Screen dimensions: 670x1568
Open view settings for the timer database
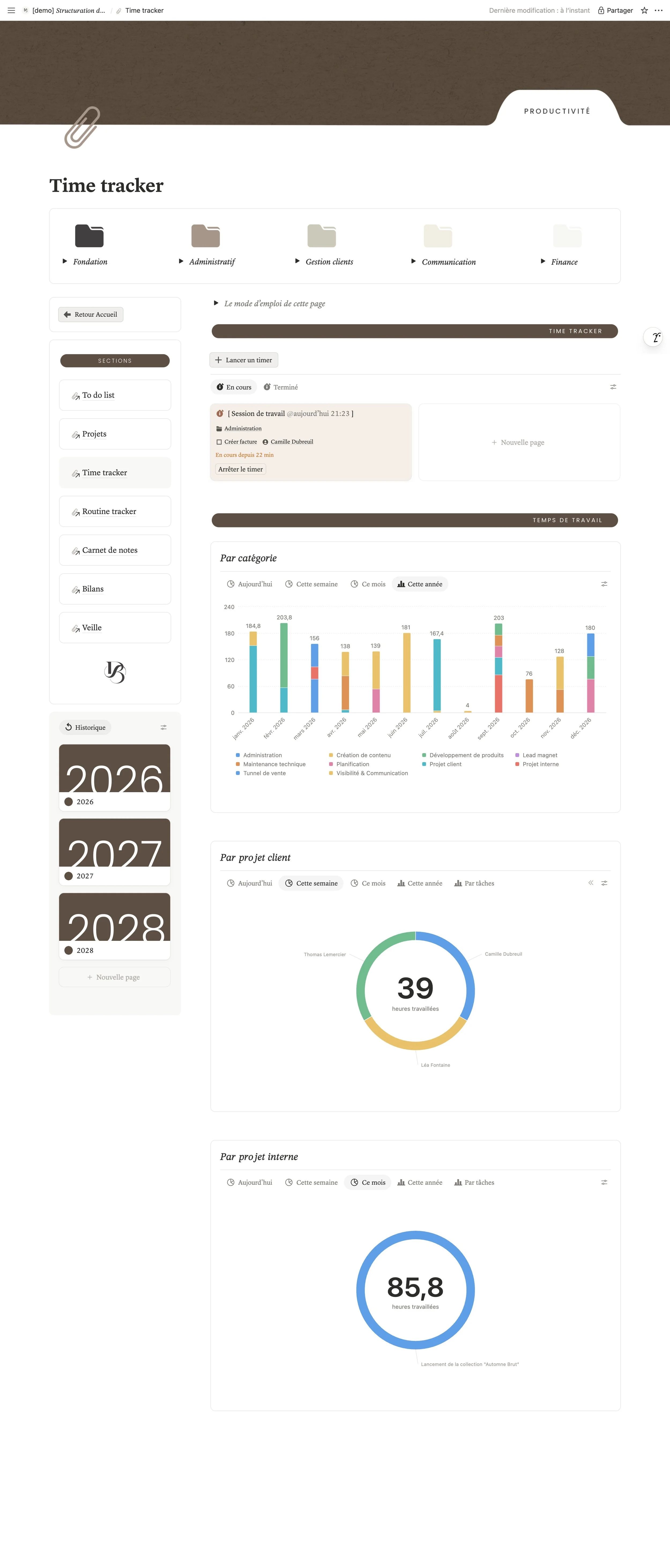(613, 387)
